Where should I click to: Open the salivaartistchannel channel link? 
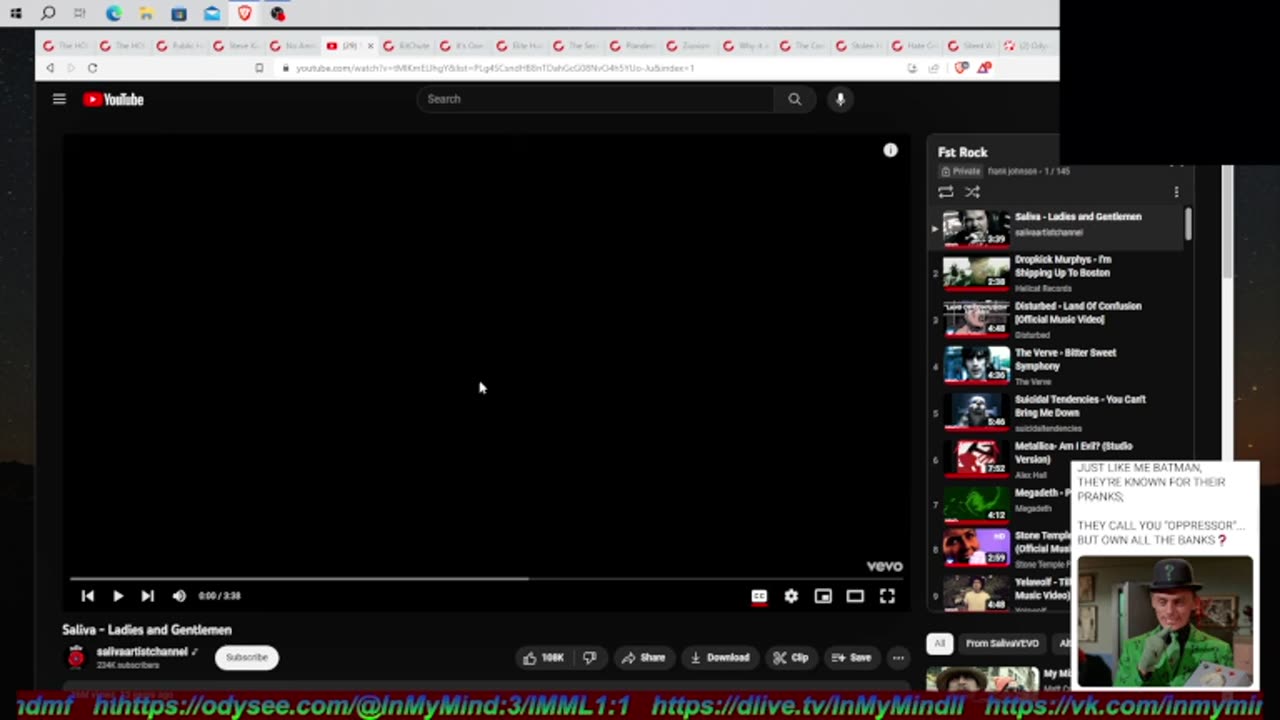[x=142, y=652]
